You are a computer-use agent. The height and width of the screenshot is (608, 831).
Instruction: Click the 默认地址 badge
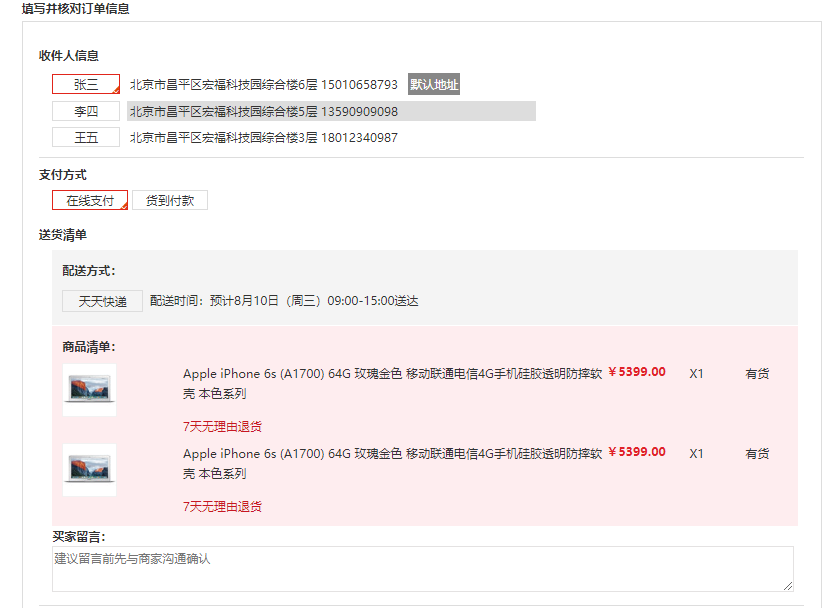pos(434,84)
